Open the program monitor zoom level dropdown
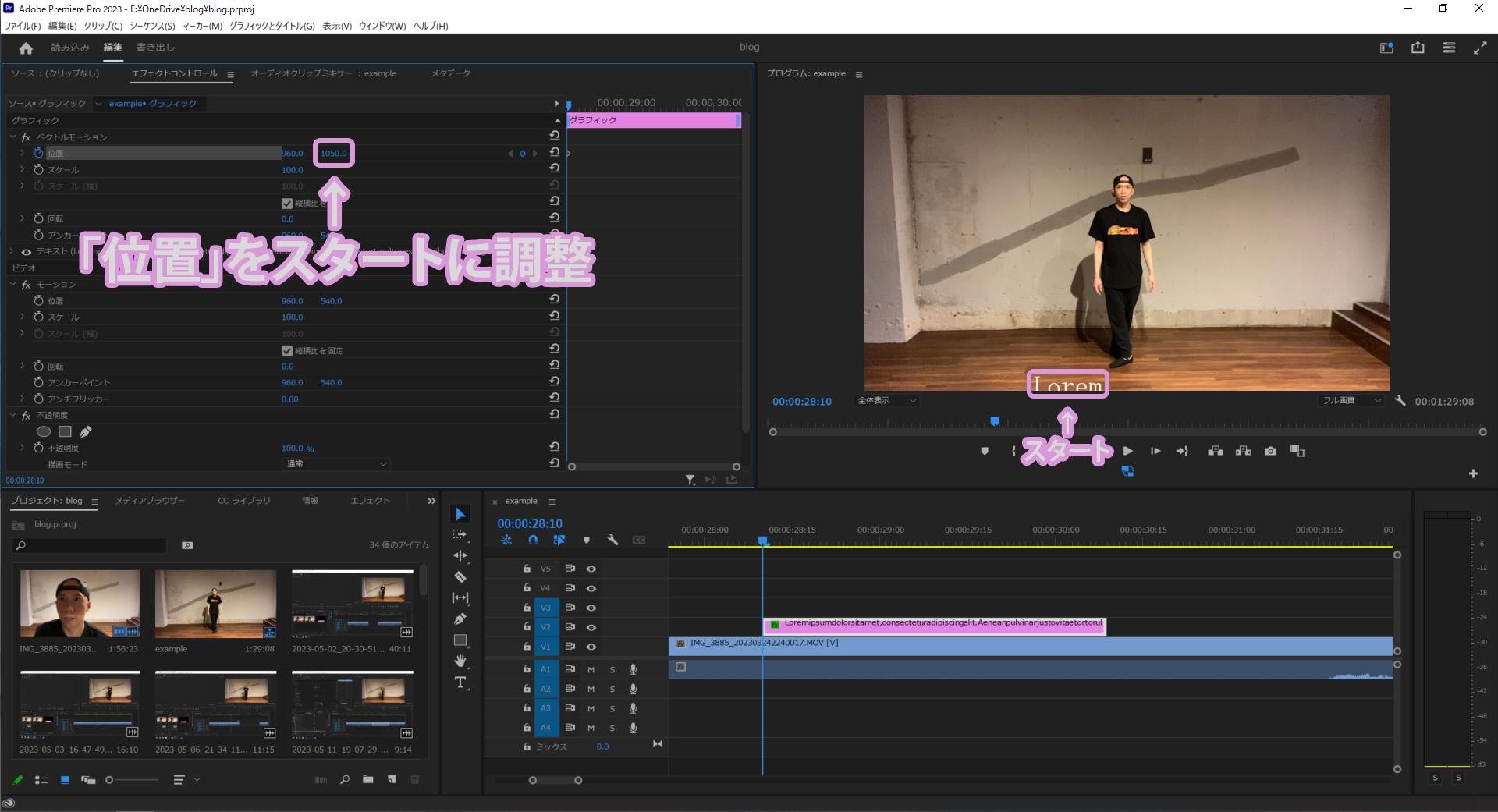The width and height of the screenshot is (1498, 812). (887, 401)
